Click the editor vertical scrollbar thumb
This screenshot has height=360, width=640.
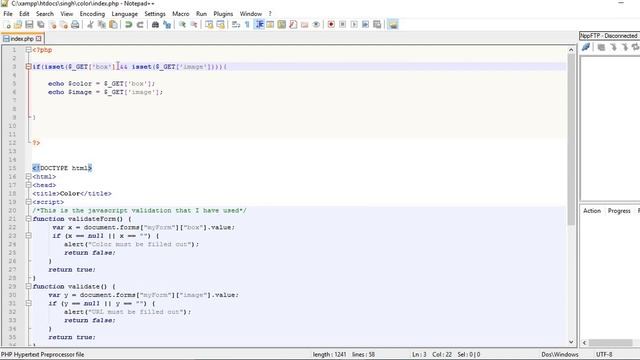pyautogui.click(x=571, y=139)
